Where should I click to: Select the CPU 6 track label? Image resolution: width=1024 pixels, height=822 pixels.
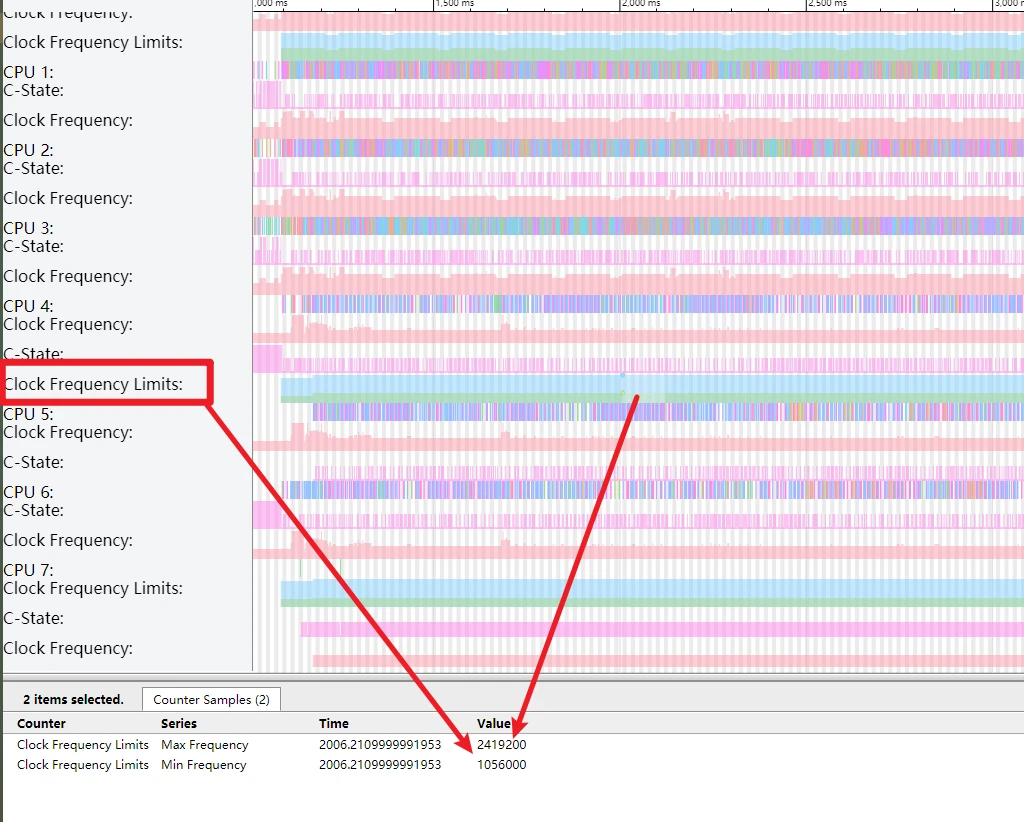point(28,492)
